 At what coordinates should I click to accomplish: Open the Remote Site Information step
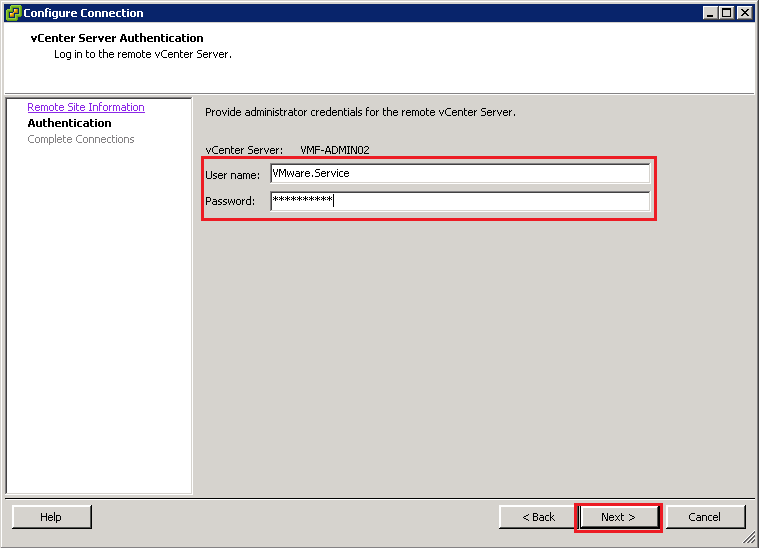86,107
